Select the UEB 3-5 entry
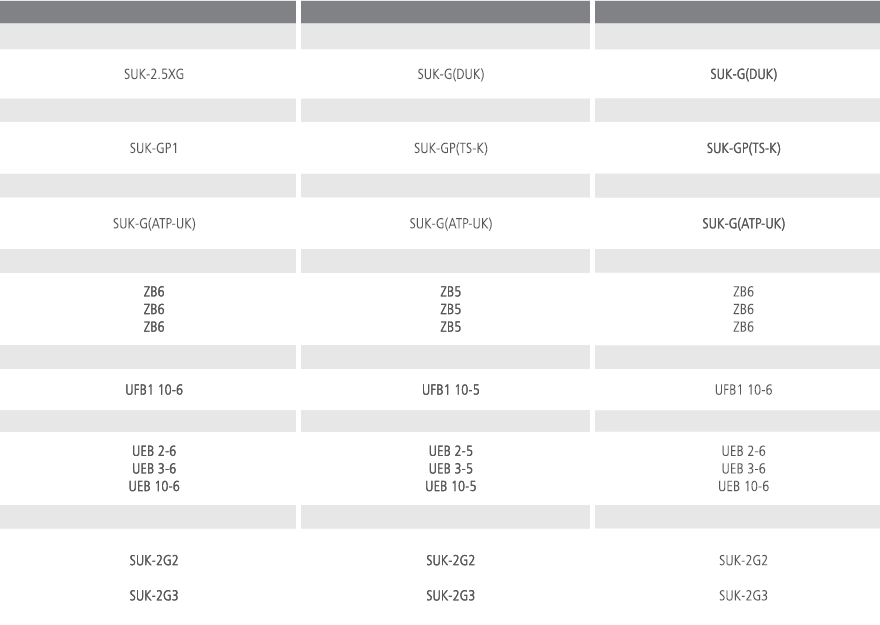This screenshot has width=880, height=625. [x=450, y=468]
